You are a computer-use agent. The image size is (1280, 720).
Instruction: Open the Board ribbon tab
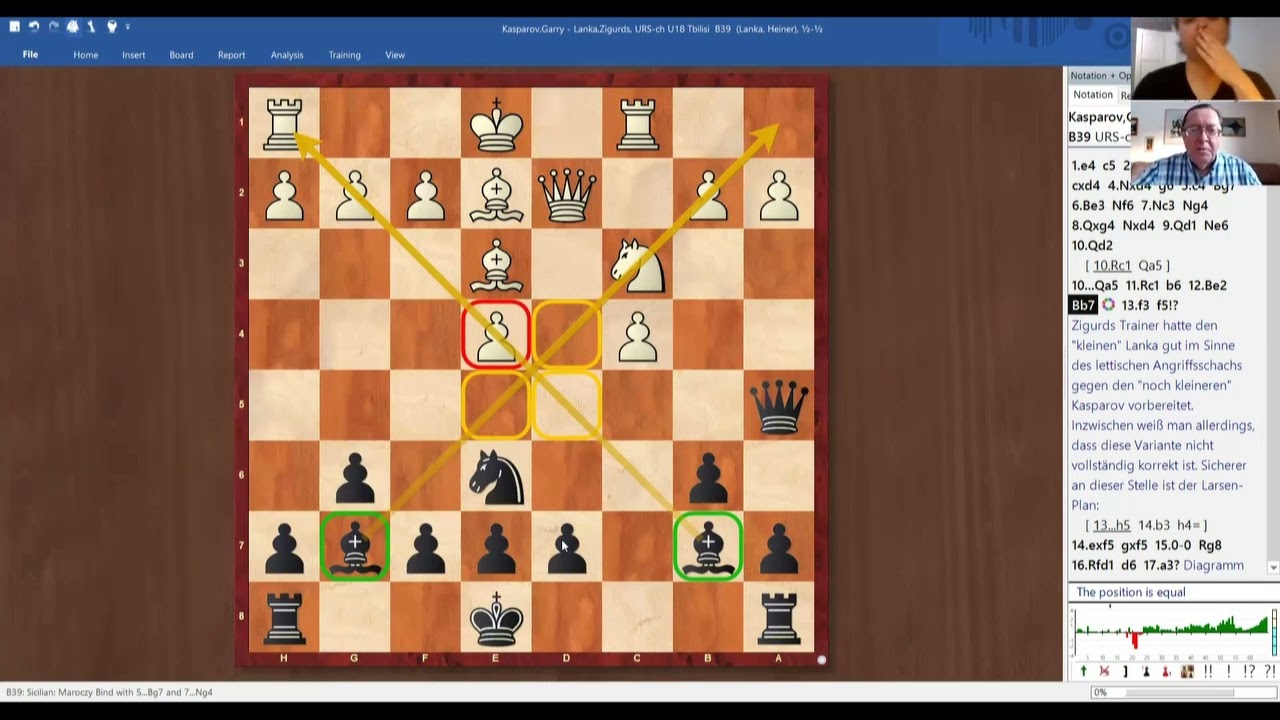pos(181,55)
